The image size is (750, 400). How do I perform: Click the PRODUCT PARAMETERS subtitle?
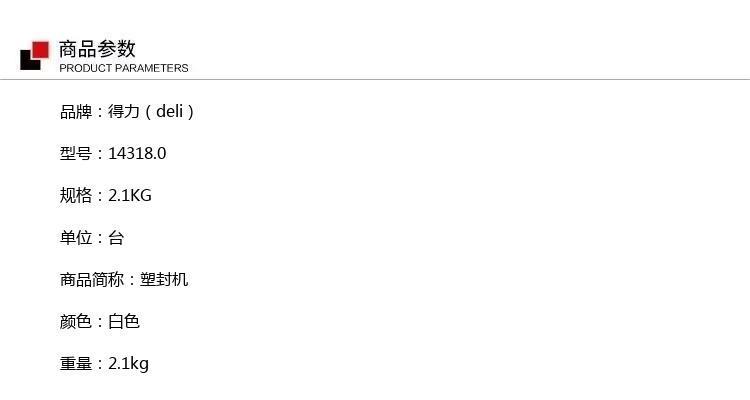tap(124, 68)
